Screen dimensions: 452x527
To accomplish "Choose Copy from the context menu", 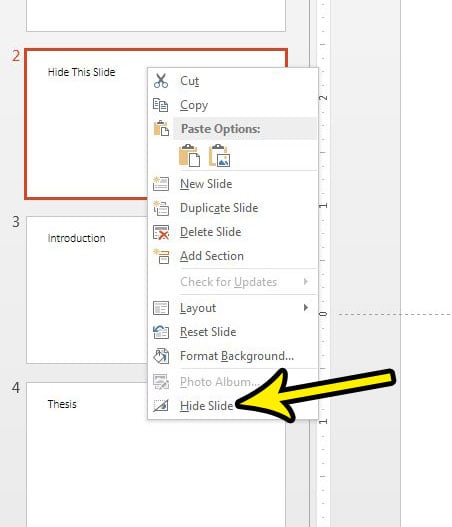I will 233,105.
